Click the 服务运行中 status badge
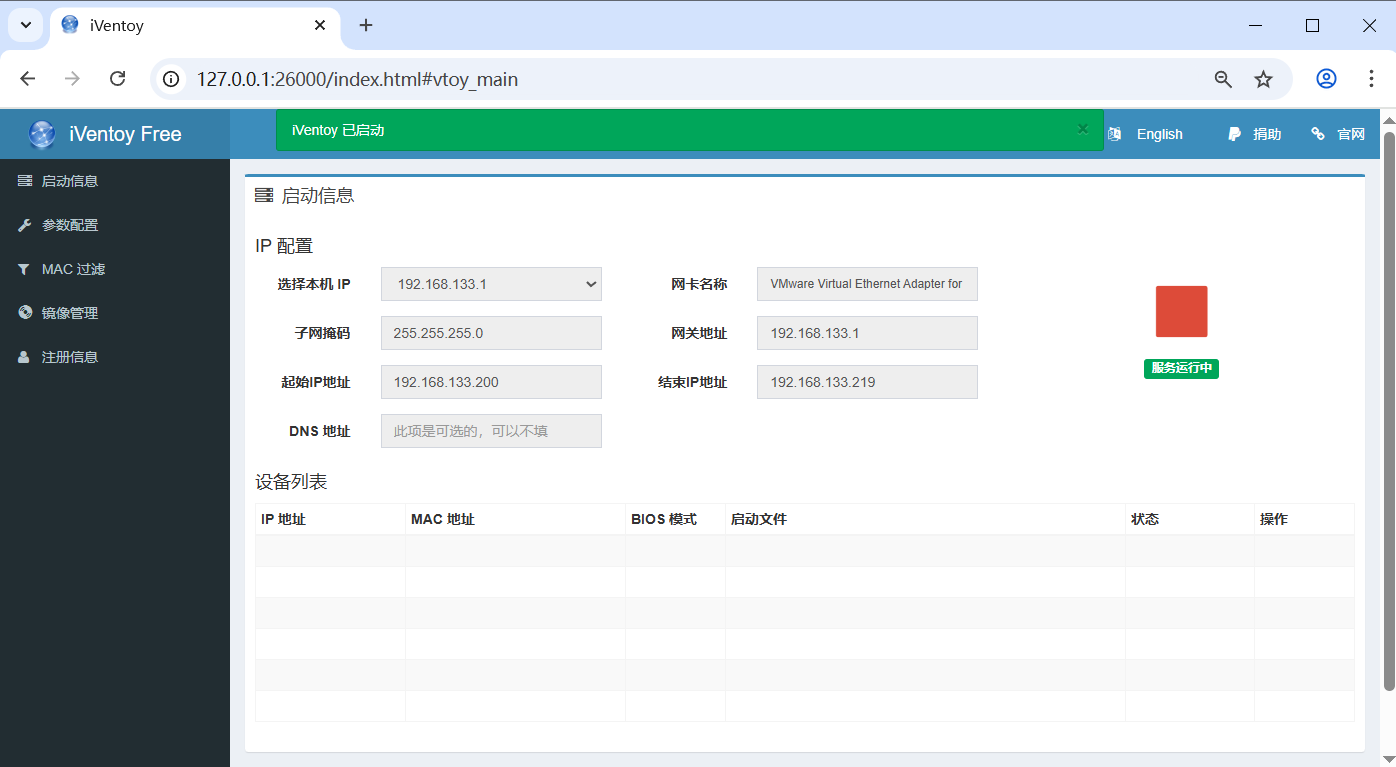 [1181, 368]
